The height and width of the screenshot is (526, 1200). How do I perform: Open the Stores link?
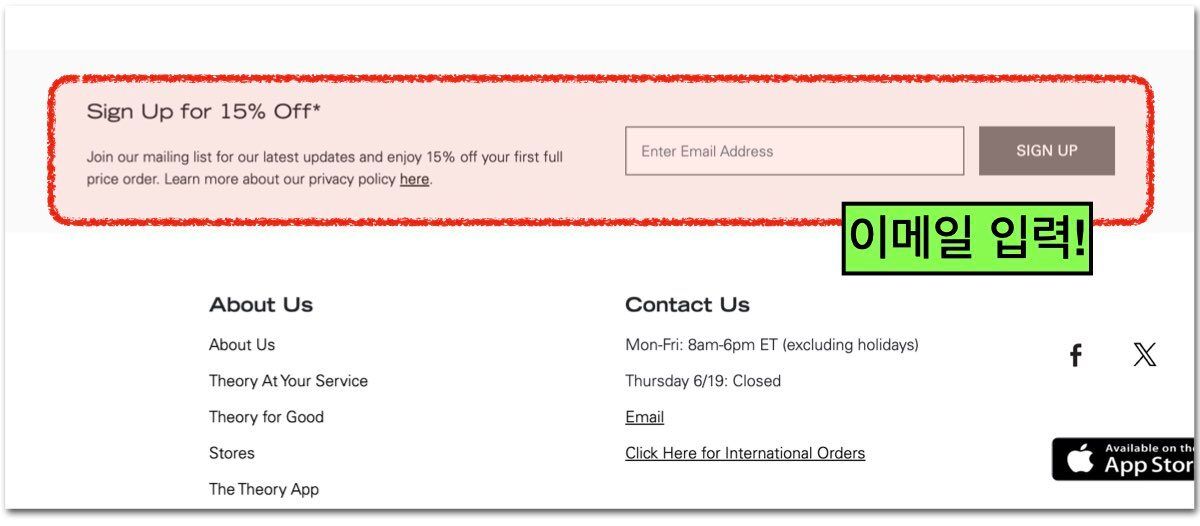pyautogui.click(x=232, y=453)
